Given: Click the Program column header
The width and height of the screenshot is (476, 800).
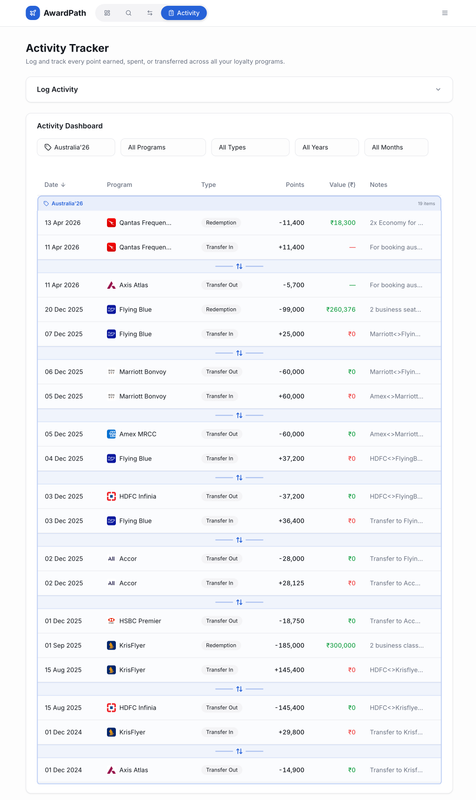Looking at the screenshot, I should pyautogui.click(x=119, y=185).
